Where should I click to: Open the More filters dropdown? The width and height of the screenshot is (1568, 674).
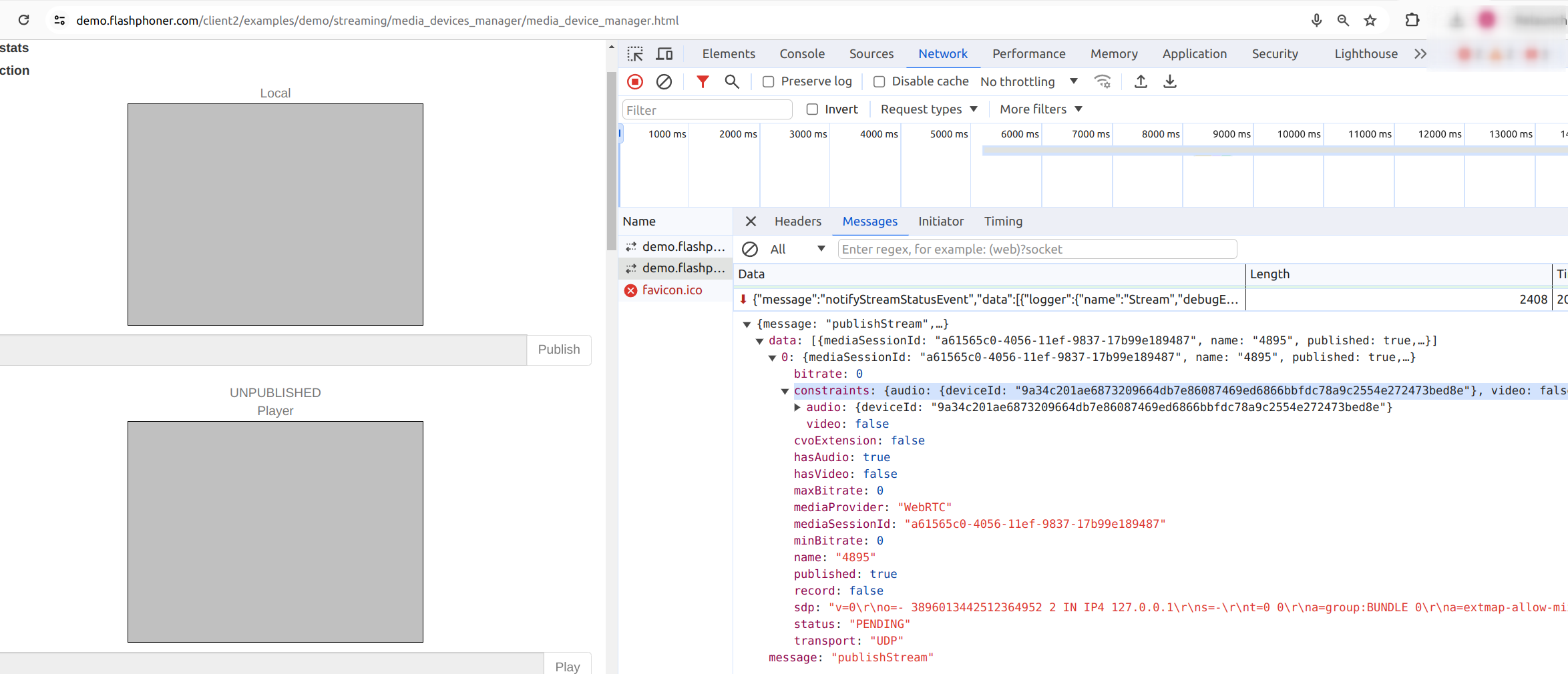pos(1040,109)
